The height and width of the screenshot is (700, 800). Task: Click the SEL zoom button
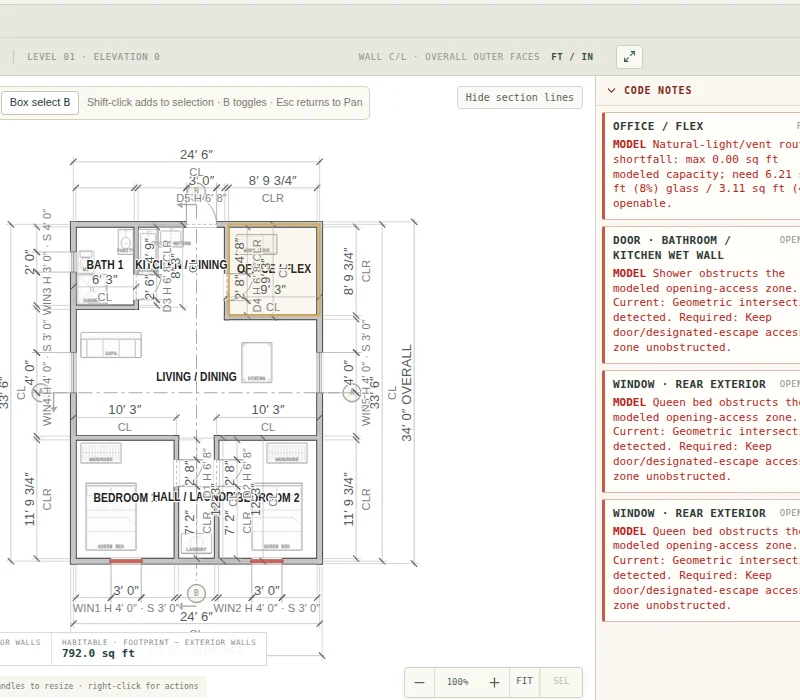point(561,682)
